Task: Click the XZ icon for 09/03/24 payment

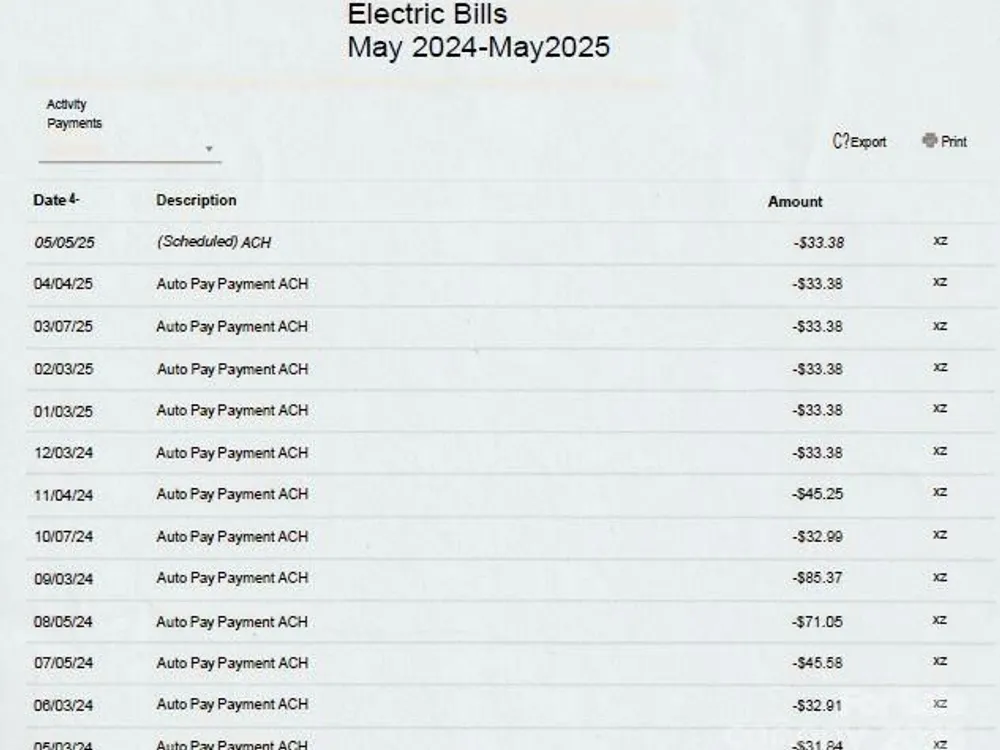Action: click(940, 577)
